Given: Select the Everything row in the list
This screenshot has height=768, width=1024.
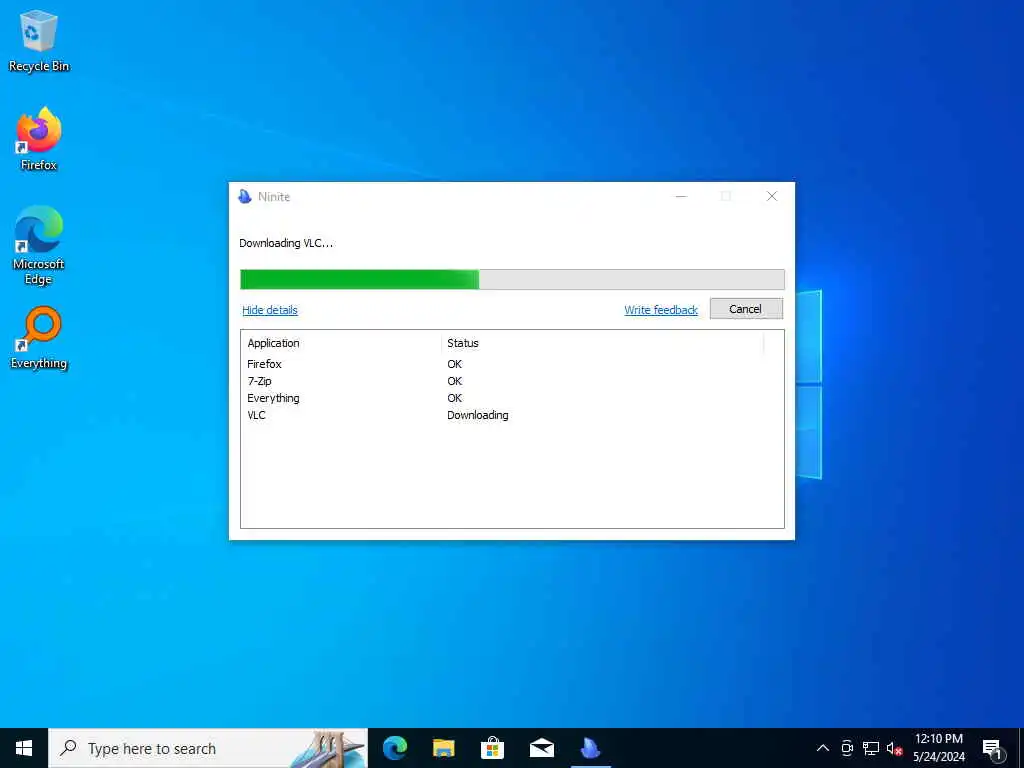Looking at the screenshot, I should coord(512,398).
